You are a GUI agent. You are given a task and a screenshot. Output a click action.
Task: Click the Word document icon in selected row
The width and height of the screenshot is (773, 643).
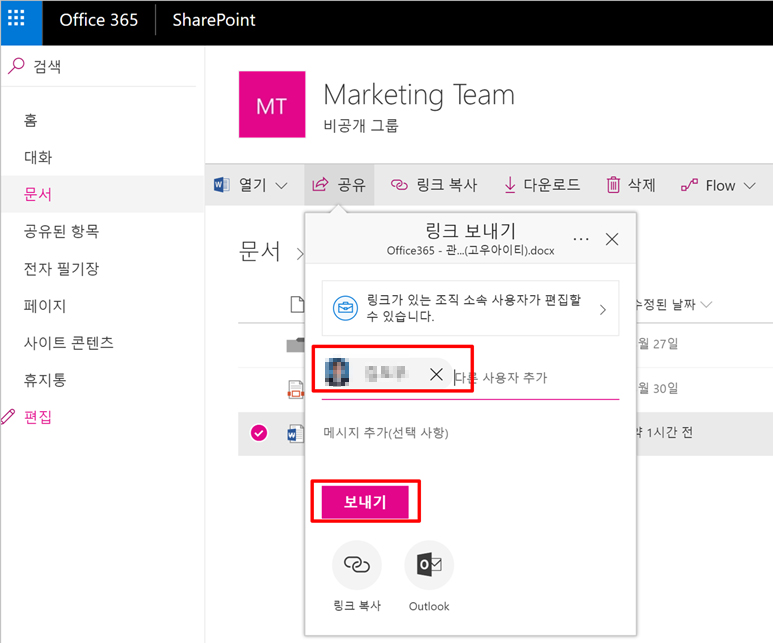click(x=295, y=433)
